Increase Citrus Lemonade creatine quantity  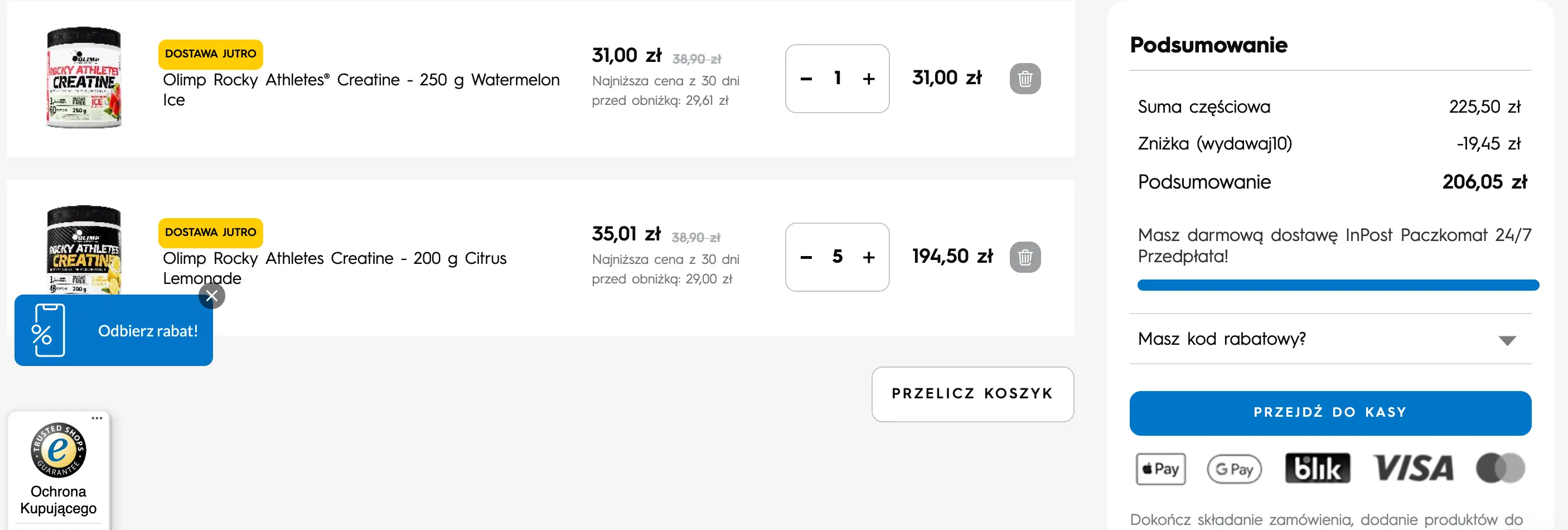click(869, 257)
